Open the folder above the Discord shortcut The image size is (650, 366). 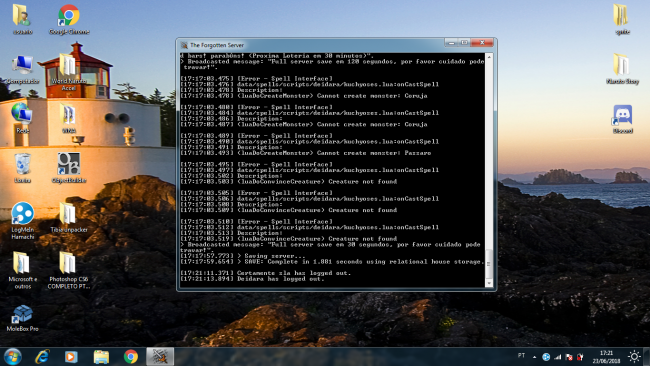coord(622,69)
